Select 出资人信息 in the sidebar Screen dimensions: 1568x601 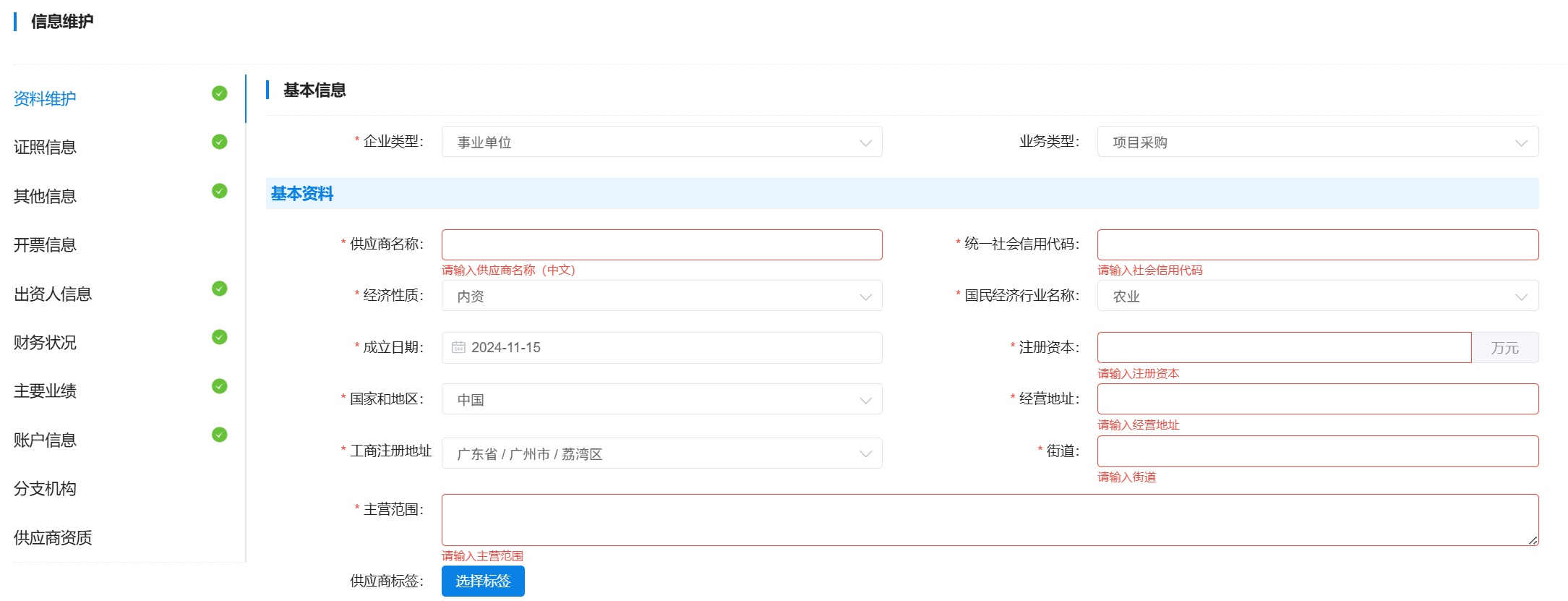tap(53, 294)
